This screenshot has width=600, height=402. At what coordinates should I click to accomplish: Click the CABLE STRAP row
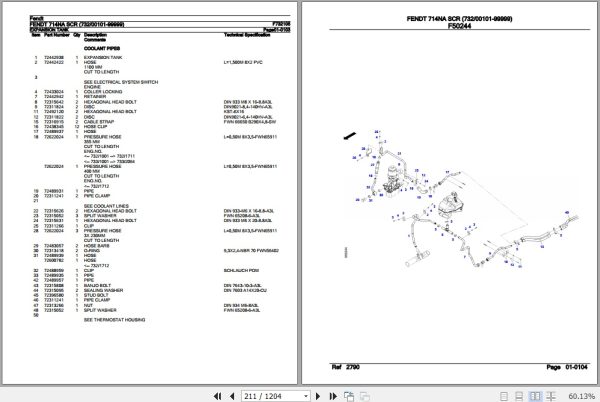pos(153,122)
